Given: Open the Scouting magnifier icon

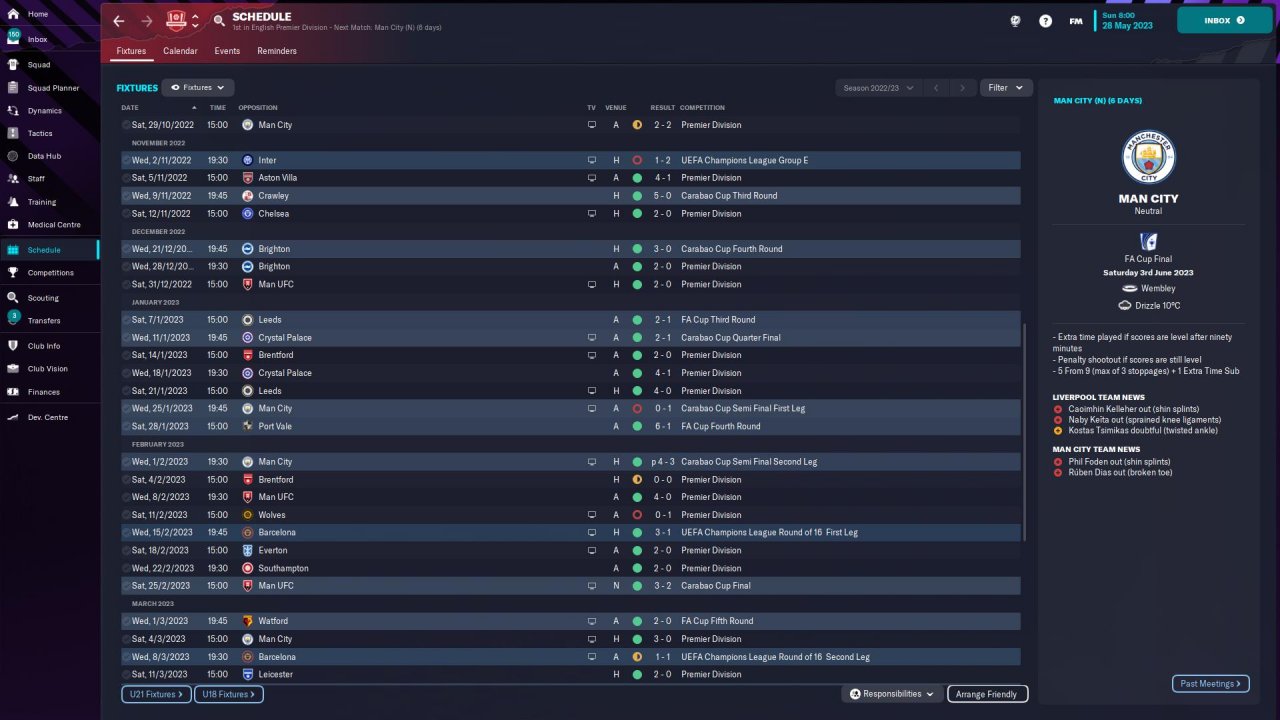Looking at the screenshot, I should 13,298.
